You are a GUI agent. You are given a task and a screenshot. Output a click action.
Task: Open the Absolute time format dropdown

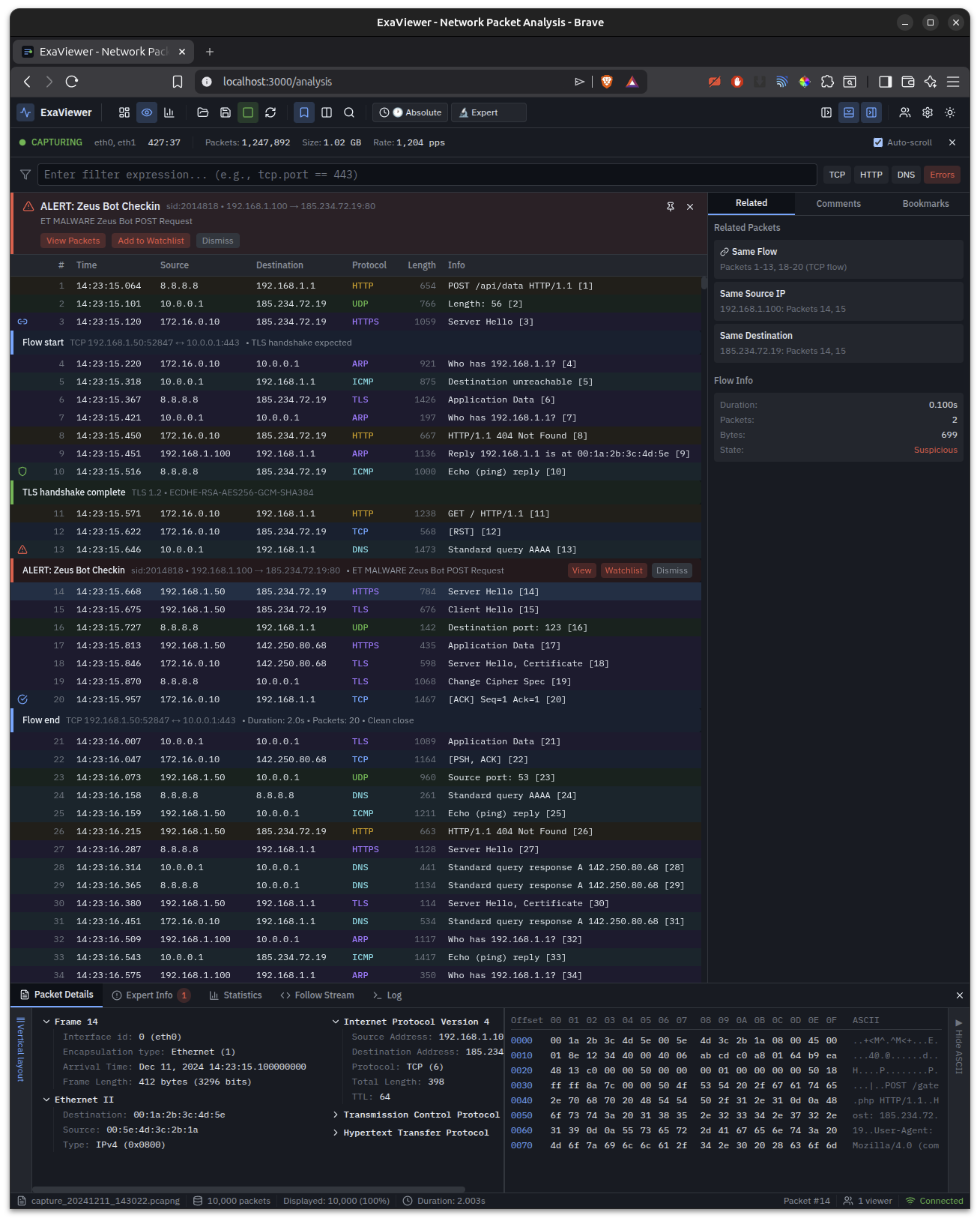coord(411,112)
